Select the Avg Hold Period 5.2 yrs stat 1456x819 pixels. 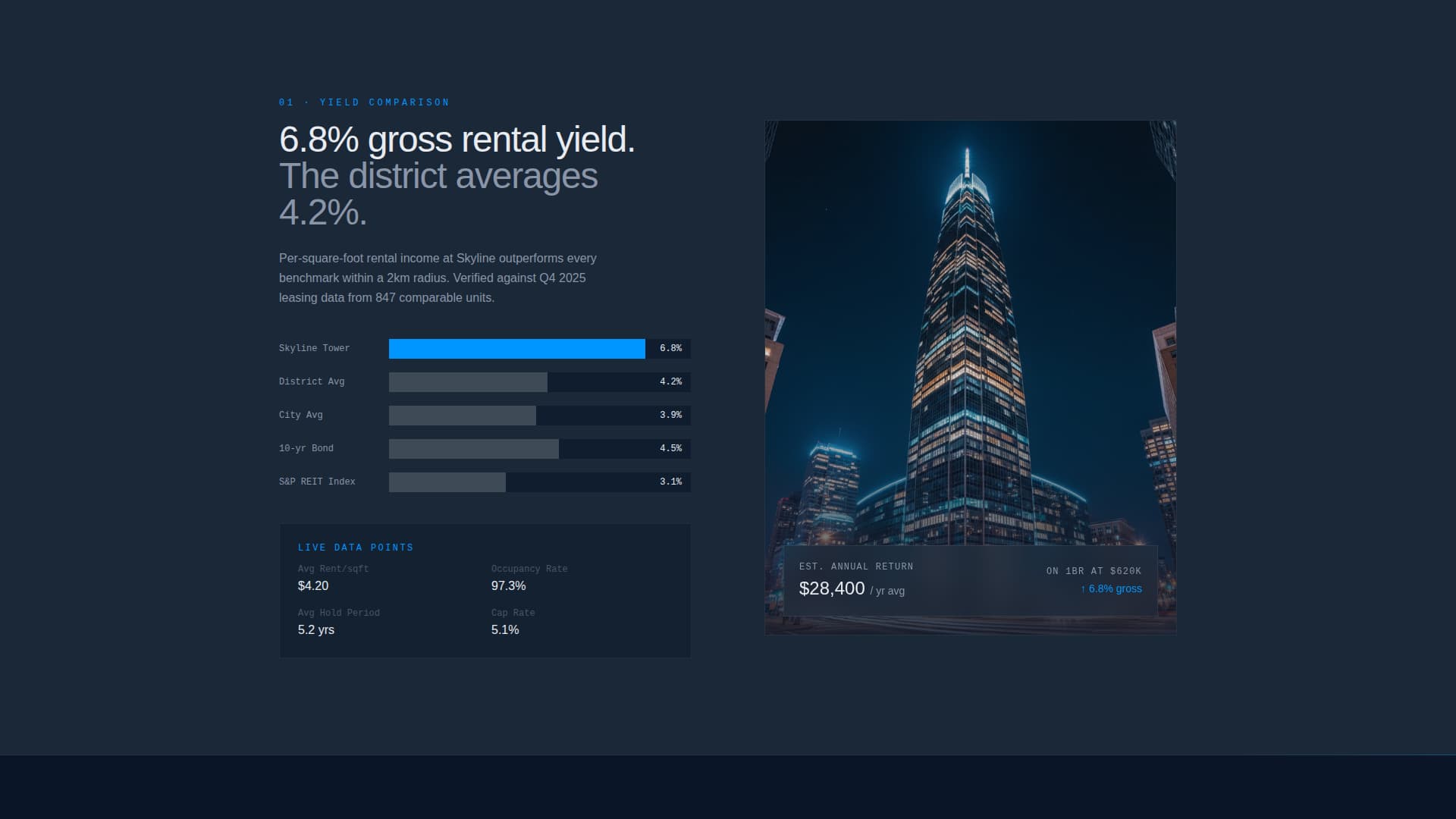click(x=316, y=629)
